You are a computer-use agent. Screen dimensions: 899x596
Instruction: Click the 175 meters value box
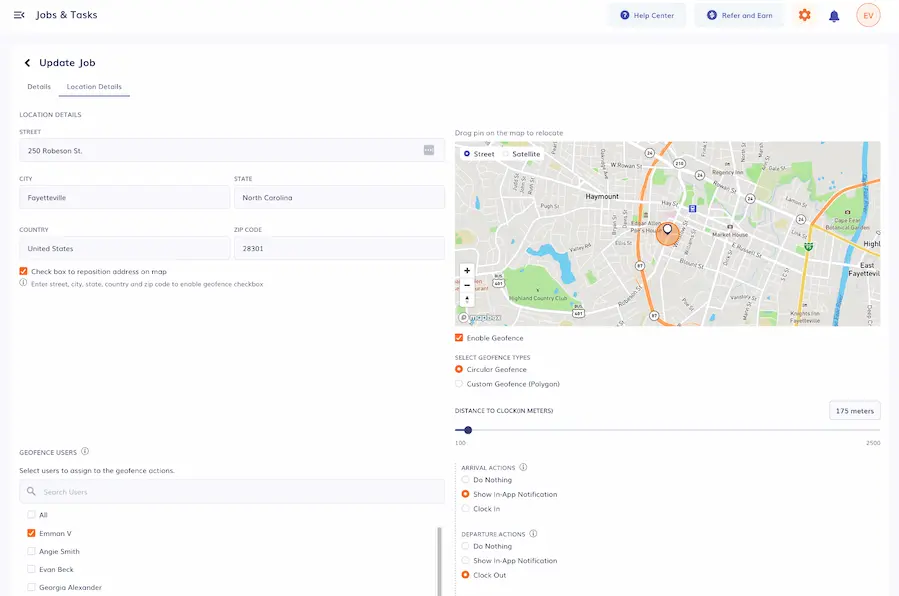854,410
